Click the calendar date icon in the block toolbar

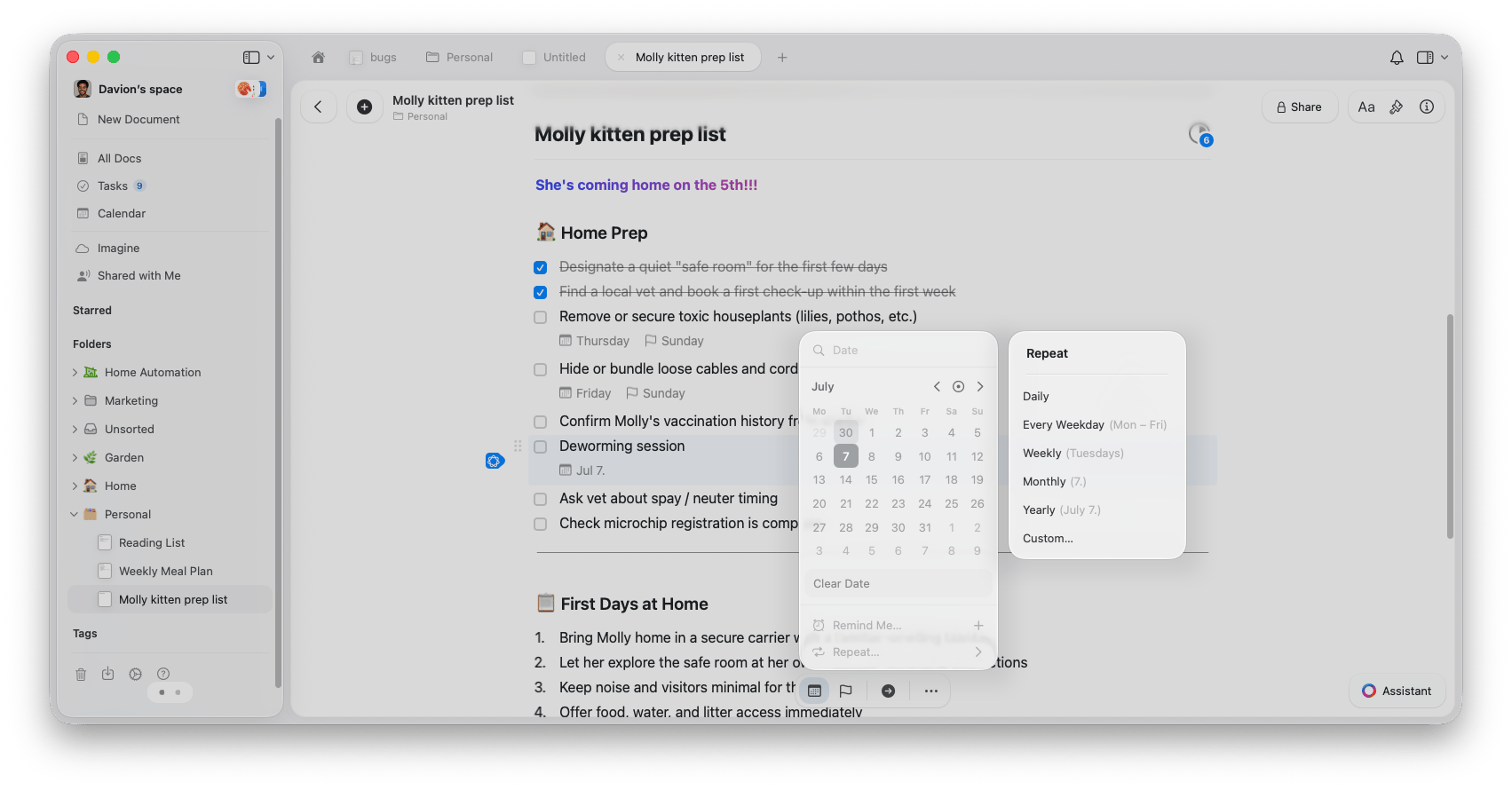click(814, 691)
